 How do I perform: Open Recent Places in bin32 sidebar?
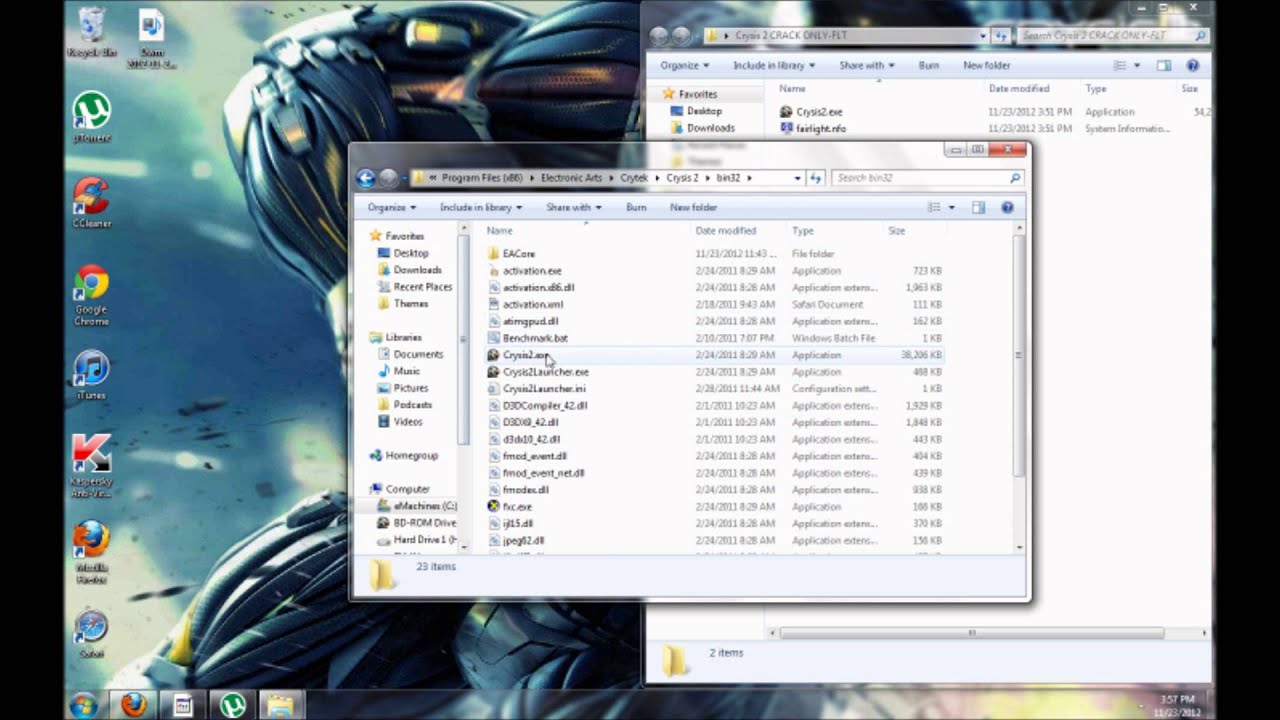(422, 287)
